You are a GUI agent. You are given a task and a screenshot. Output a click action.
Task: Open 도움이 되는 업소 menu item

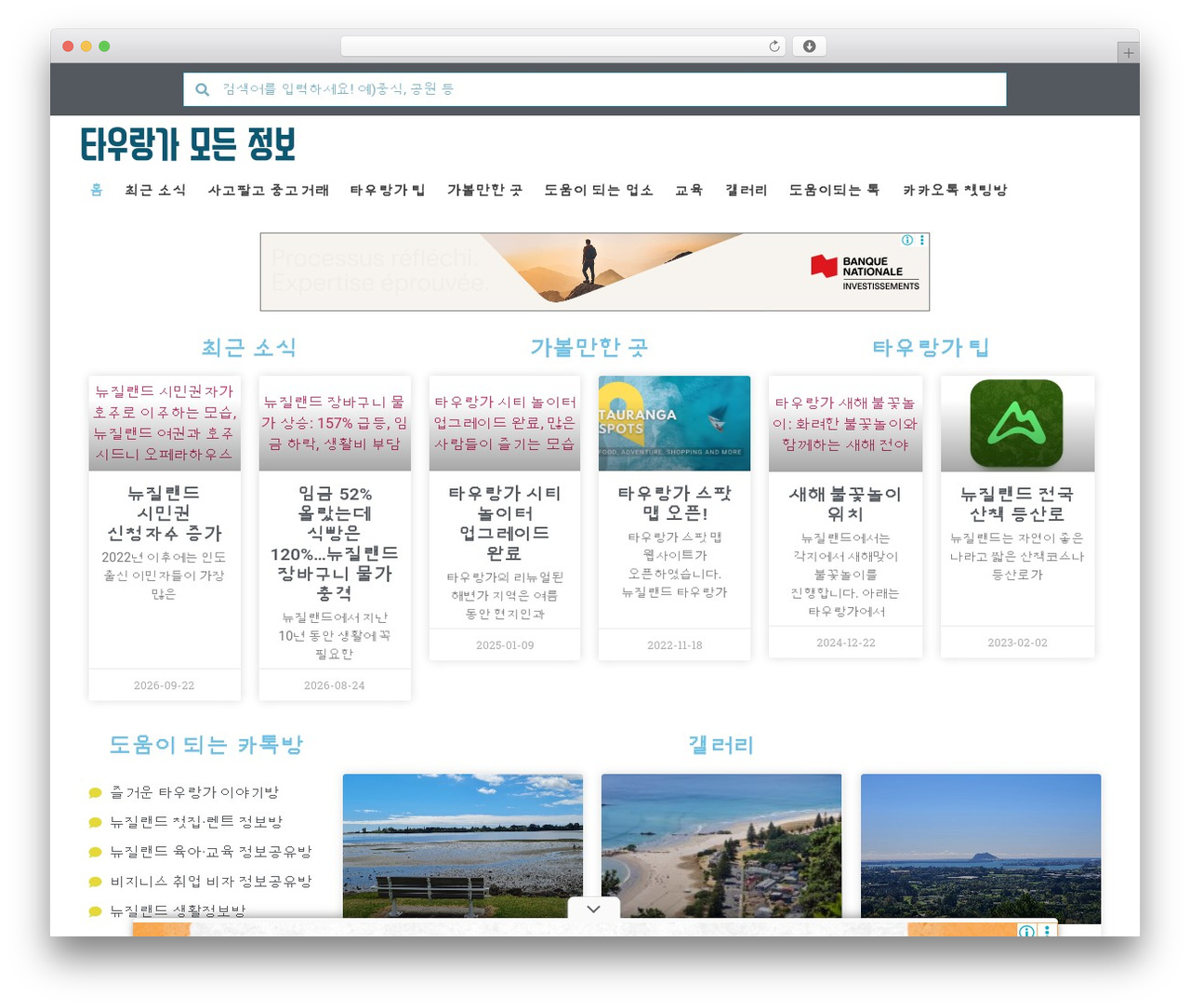point(599,190)
